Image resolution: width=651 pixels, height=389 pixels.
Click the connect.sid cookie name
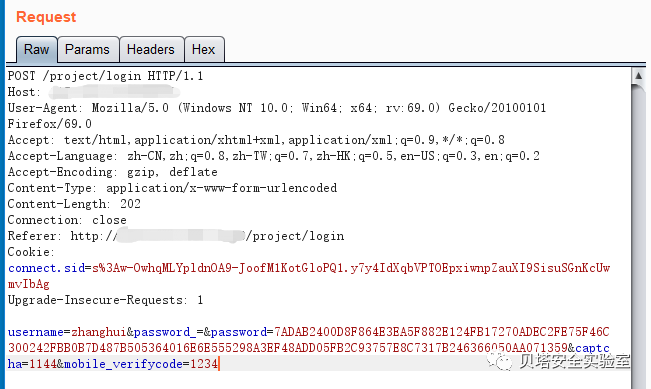[x=46, y=268]
